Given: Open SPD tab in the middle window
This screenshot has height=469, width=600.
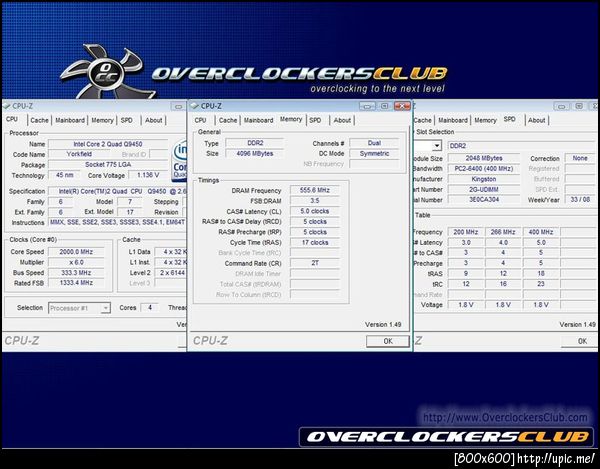Looking at the screenshot, I should (315, 120).
